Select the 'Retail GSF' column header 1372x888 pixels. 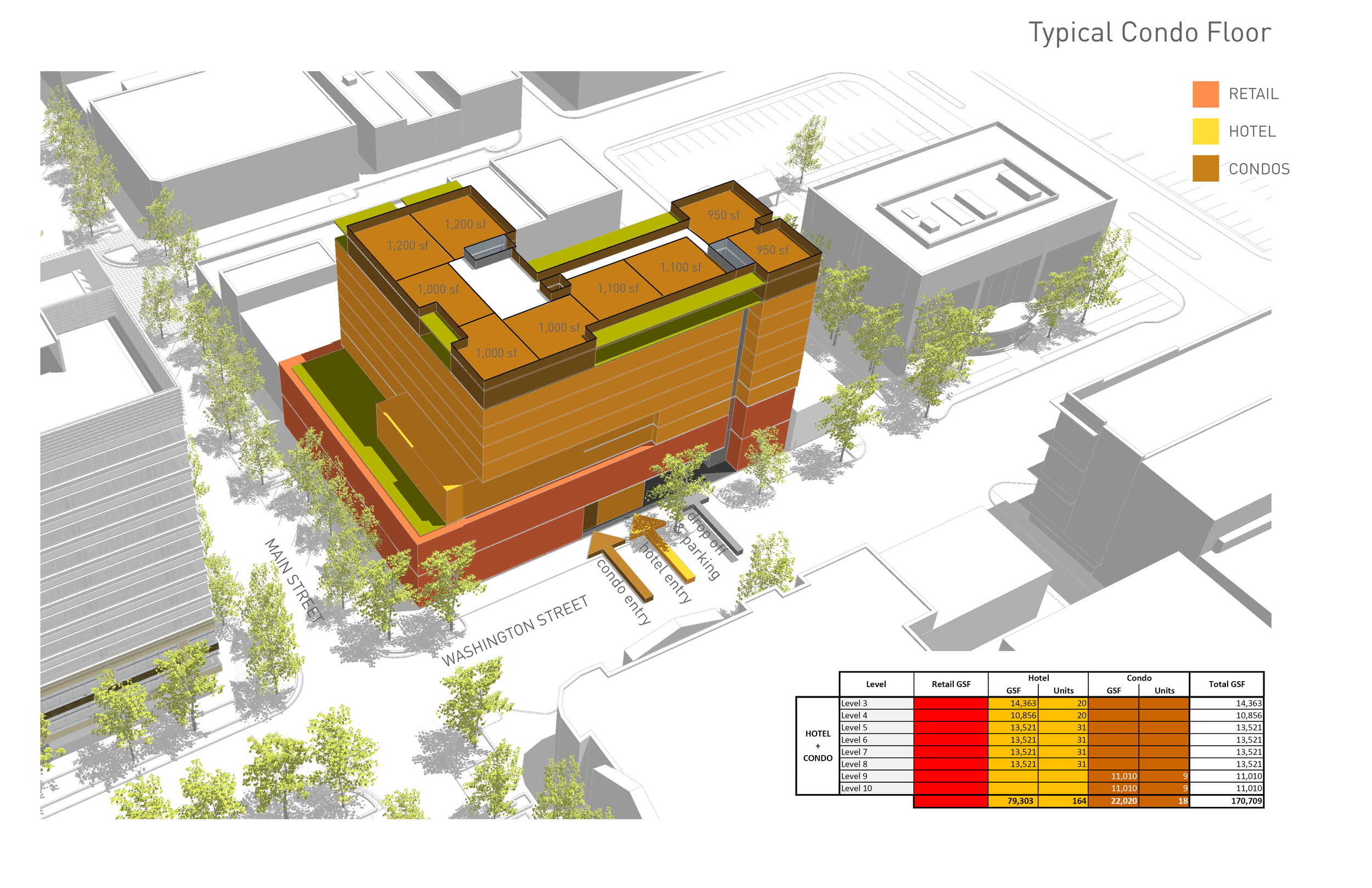[x=951, y=684]
